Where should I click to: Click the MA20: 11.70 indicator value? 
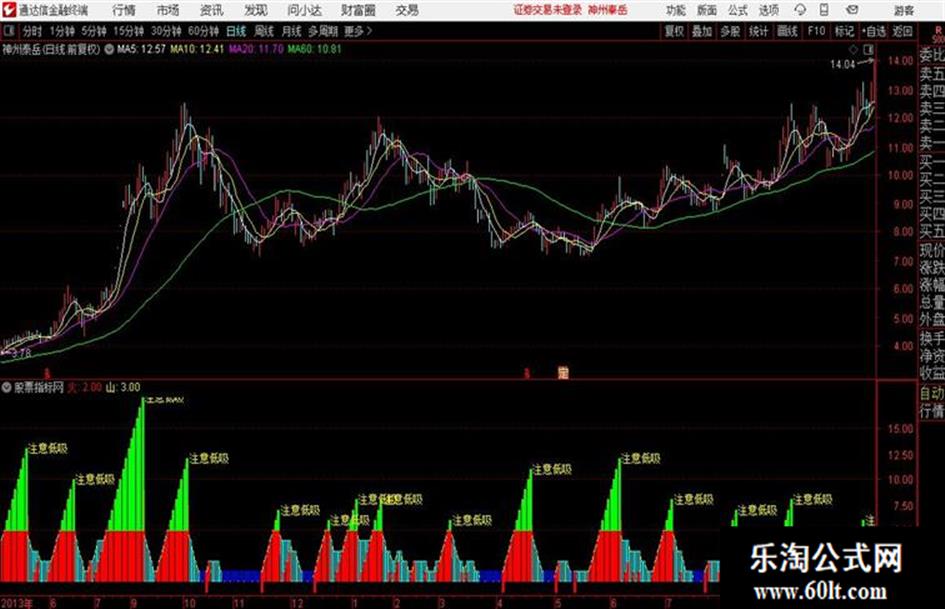pos(256,49)
